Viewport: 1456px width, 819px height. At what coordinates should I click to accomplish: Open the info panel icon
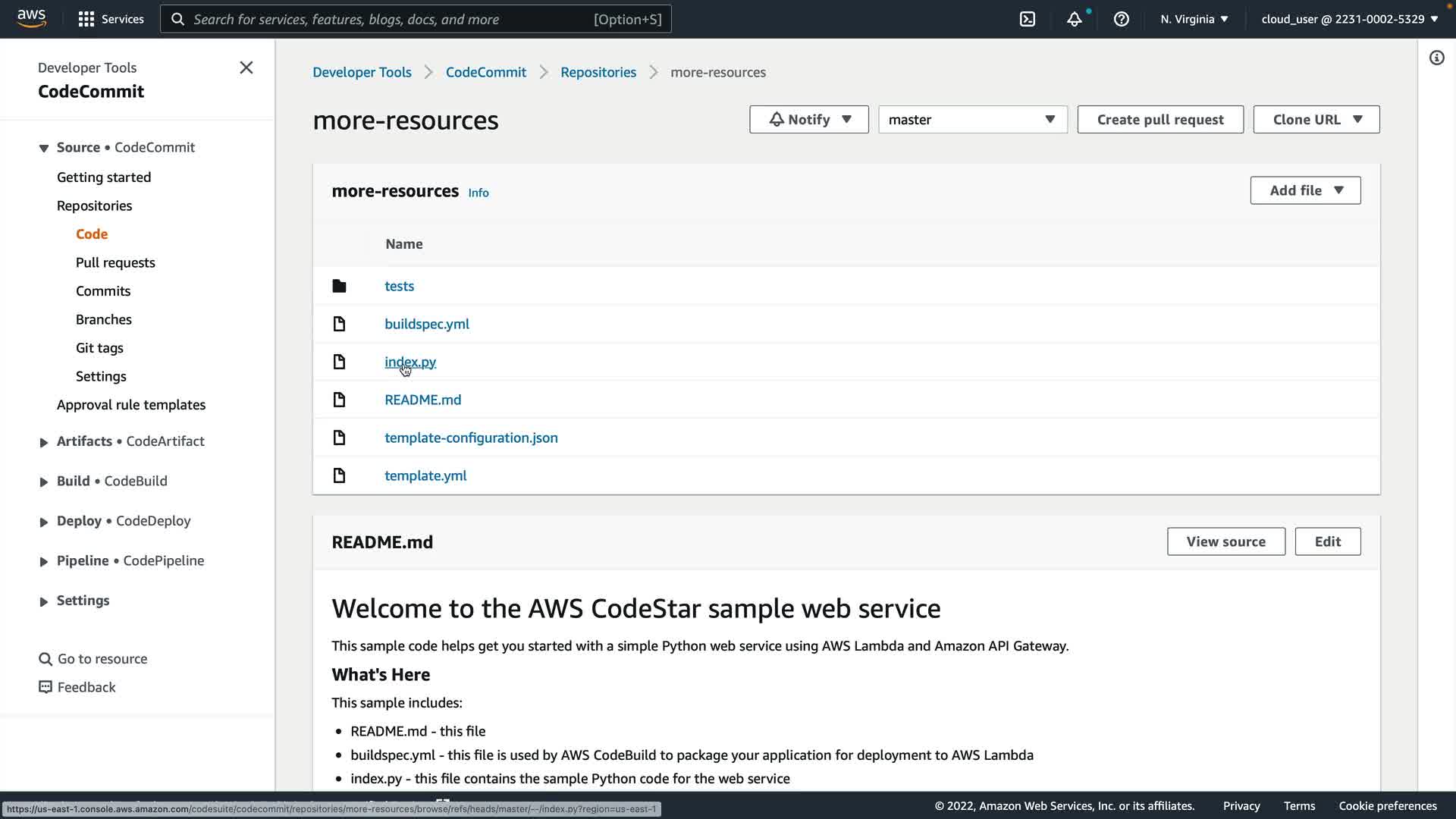[x=1436, y=58]
